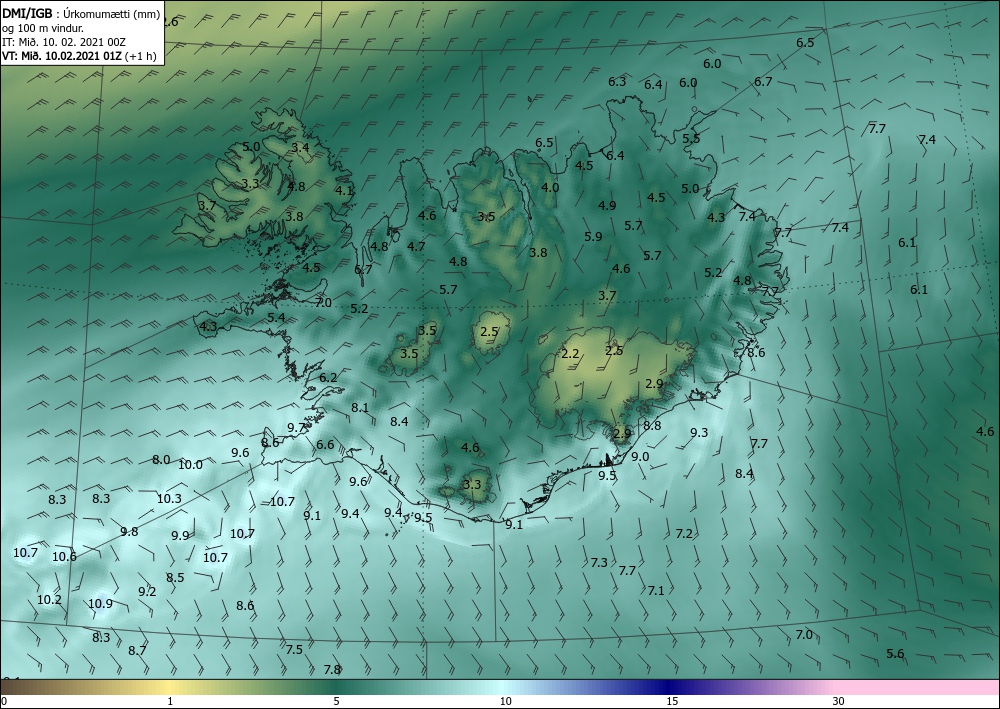Click the 7.2 value south of Iceland

pos(684,533)
